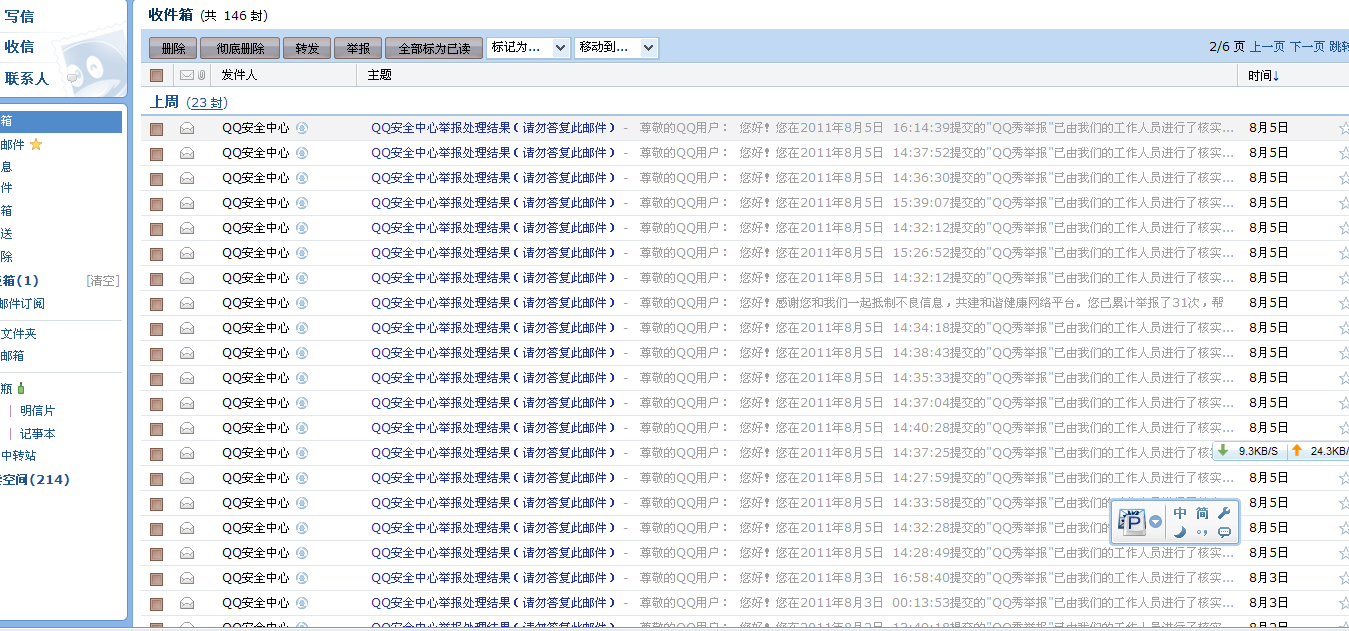Click envelope icon of the 15:39:07 email
Screen dimensions: 1349x631
click(x=187, y=203)
